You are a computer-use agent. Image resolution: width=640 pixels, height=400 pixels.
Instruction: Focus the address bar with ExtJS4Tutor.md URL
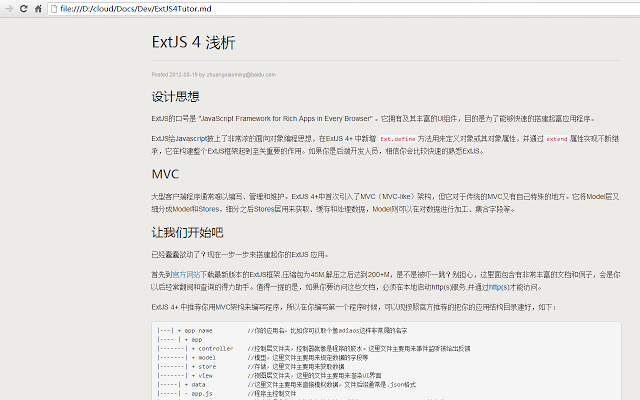[x=343, y=9]
